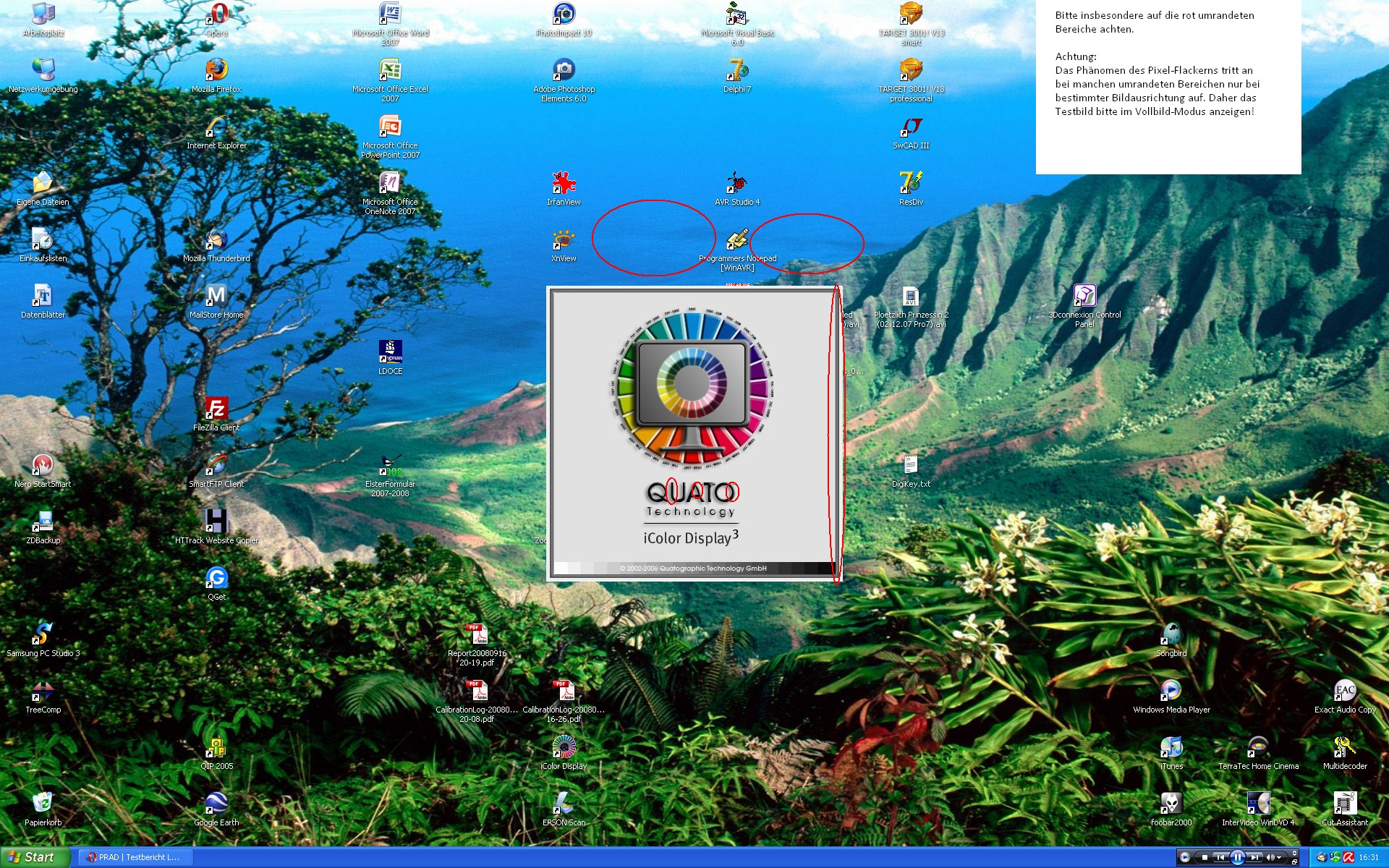Launch IrfanView from the desktop

(564, 183)
